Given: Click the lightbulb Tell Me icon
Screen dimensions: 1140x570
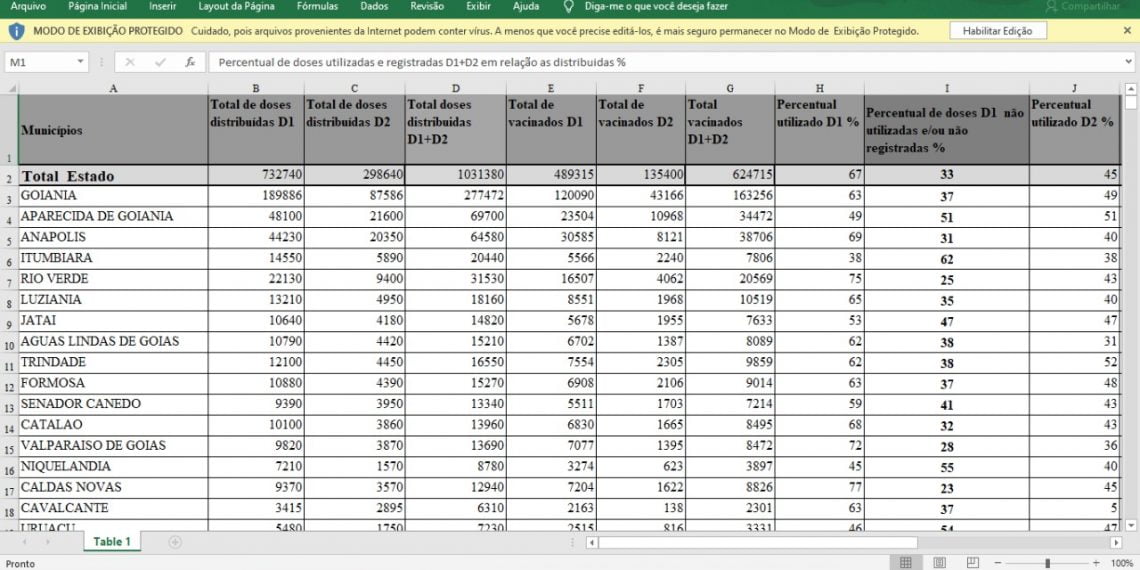Looking at the screenshot, I should coord(569,7).
